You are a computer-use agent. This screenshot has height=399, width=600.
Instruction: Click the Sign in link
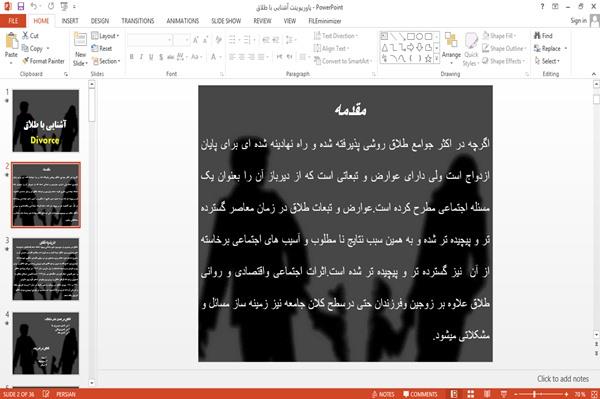coord(578,21)
